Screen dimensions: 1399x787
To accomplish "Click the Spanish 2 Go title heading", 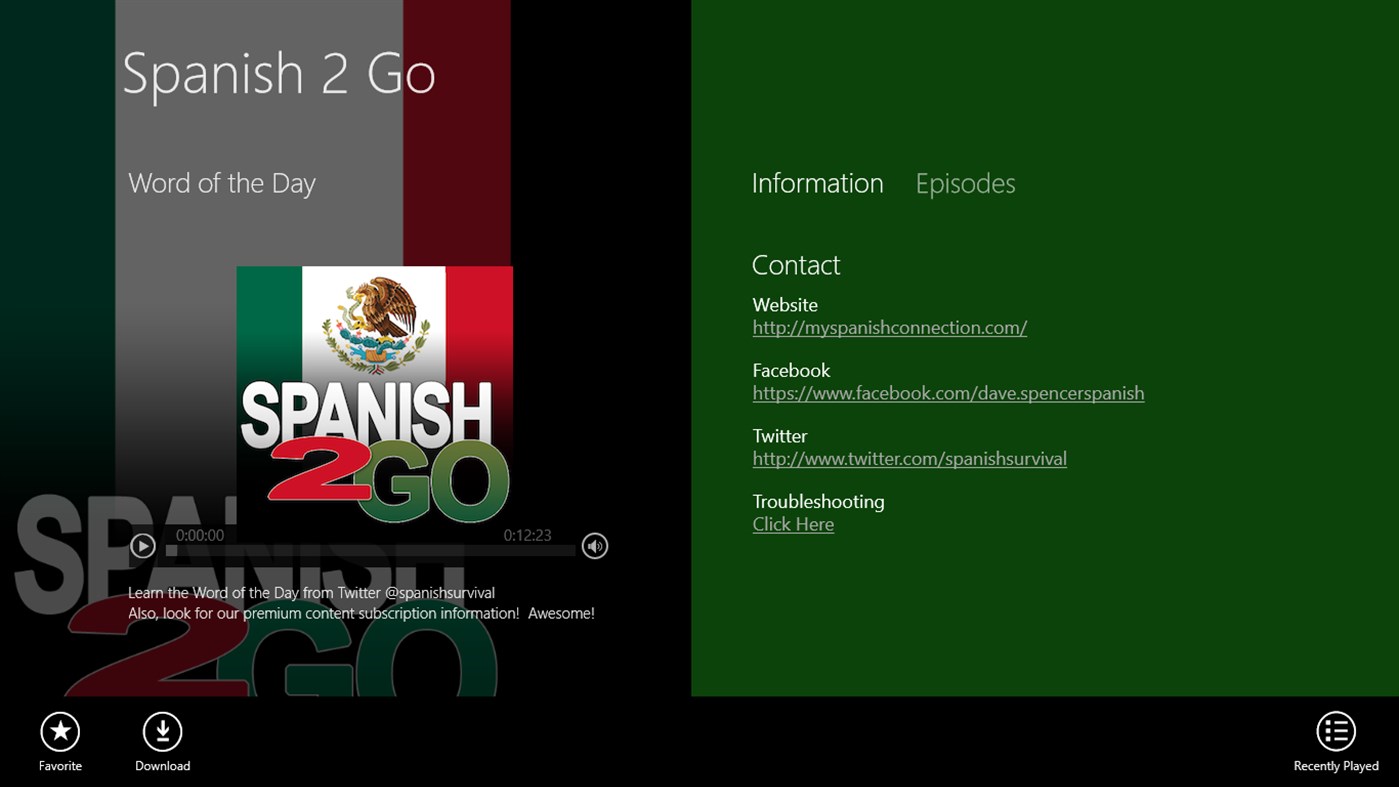I will (280, 74).
